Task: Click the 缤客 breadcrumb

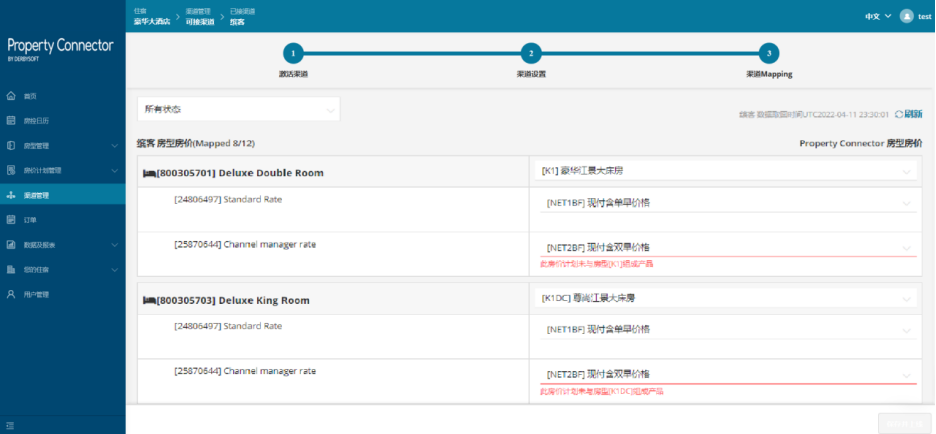Action: click(x=237, y=22)
